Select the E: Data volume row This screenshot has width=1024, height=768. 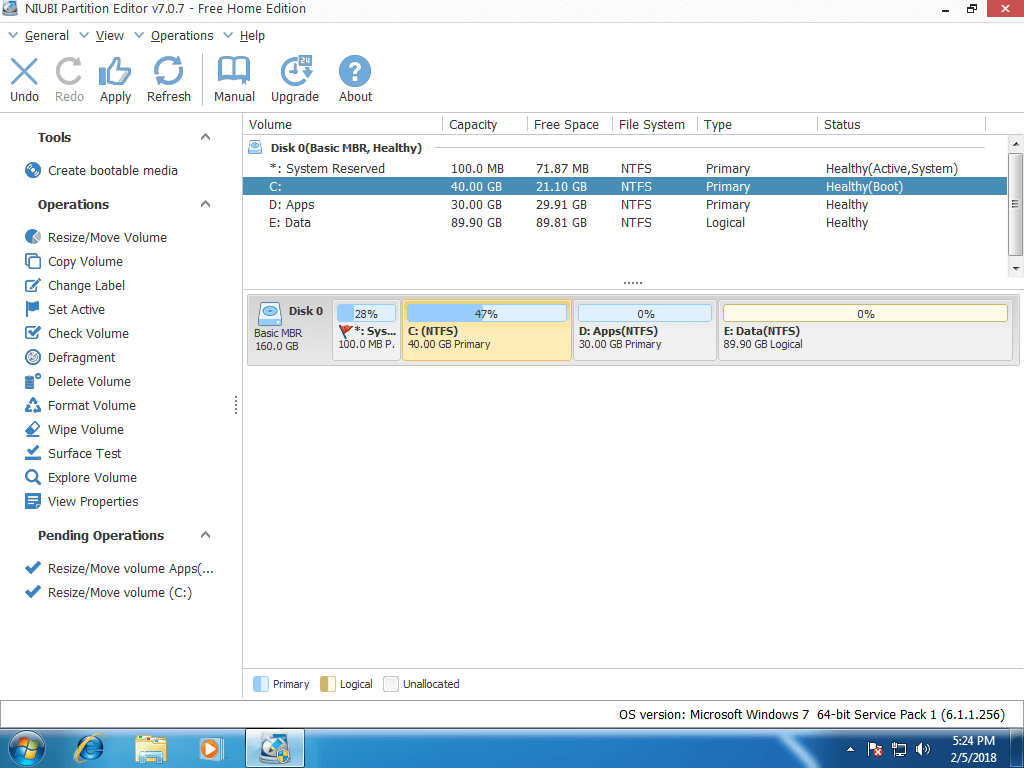click(x=625, y=223)
